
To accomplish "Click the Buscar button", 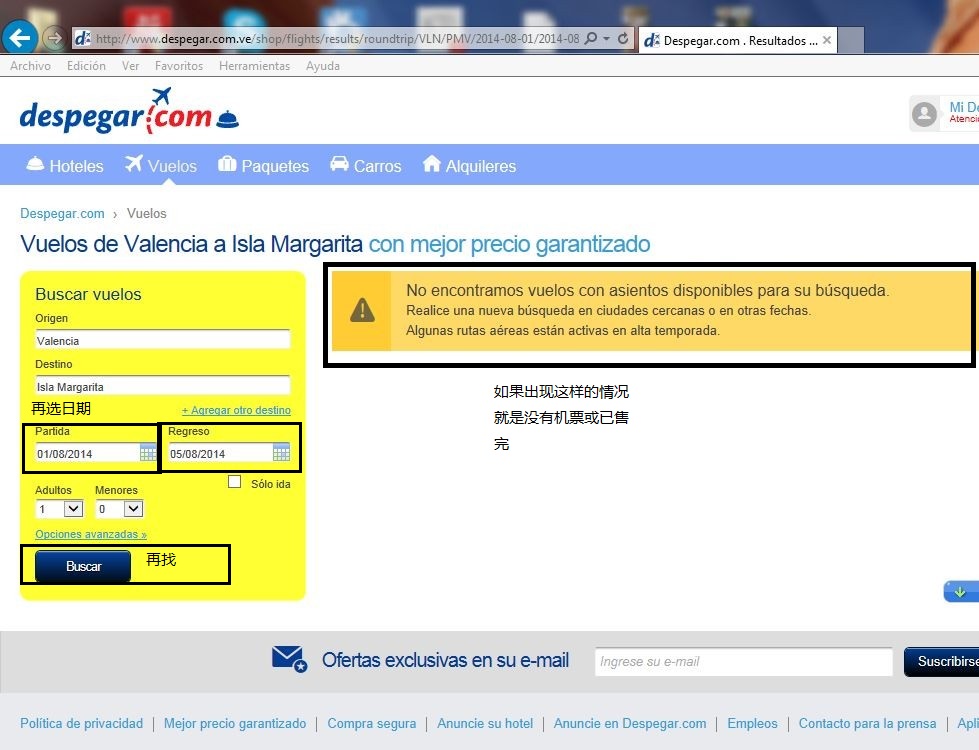I will (83, 566).
